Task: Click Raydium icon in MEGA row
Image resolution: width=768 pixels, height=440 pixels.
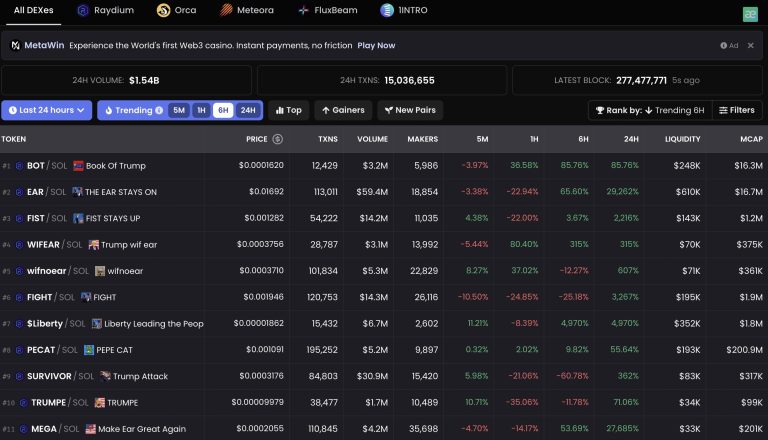Action: click(x=24, y=429)
